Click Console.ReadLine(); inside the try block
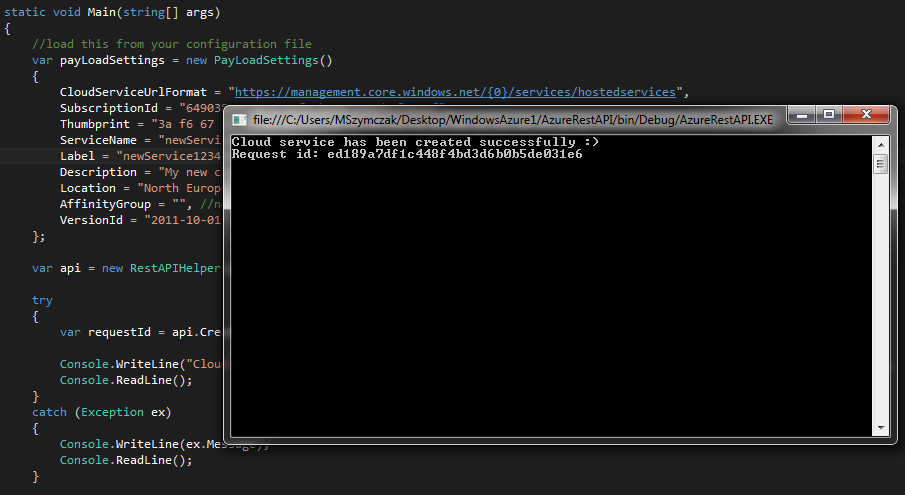Viewport: 905px width, 495px height. [126, 380]
